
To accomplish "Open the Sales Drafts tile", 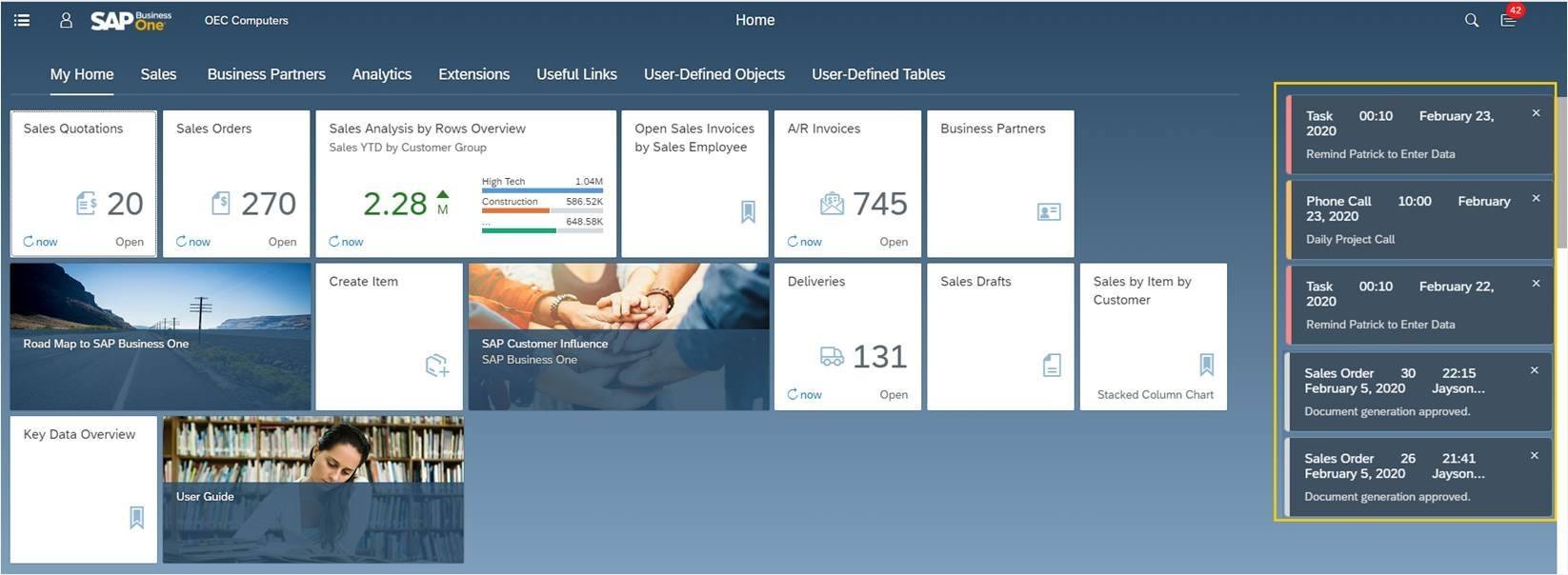I will point(1000,337).
